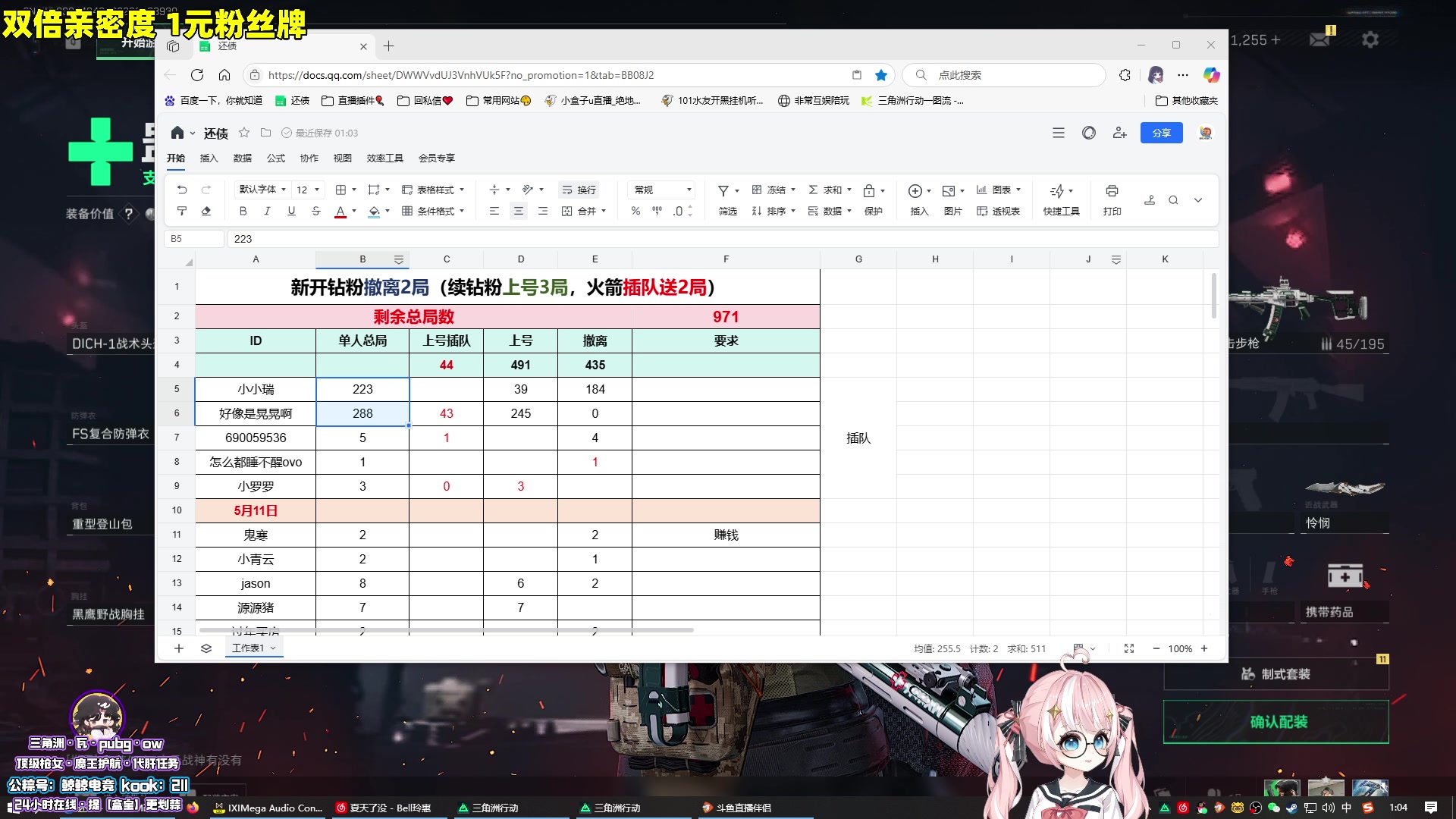
Task: Center align cell text
Action: coord(518,211)
